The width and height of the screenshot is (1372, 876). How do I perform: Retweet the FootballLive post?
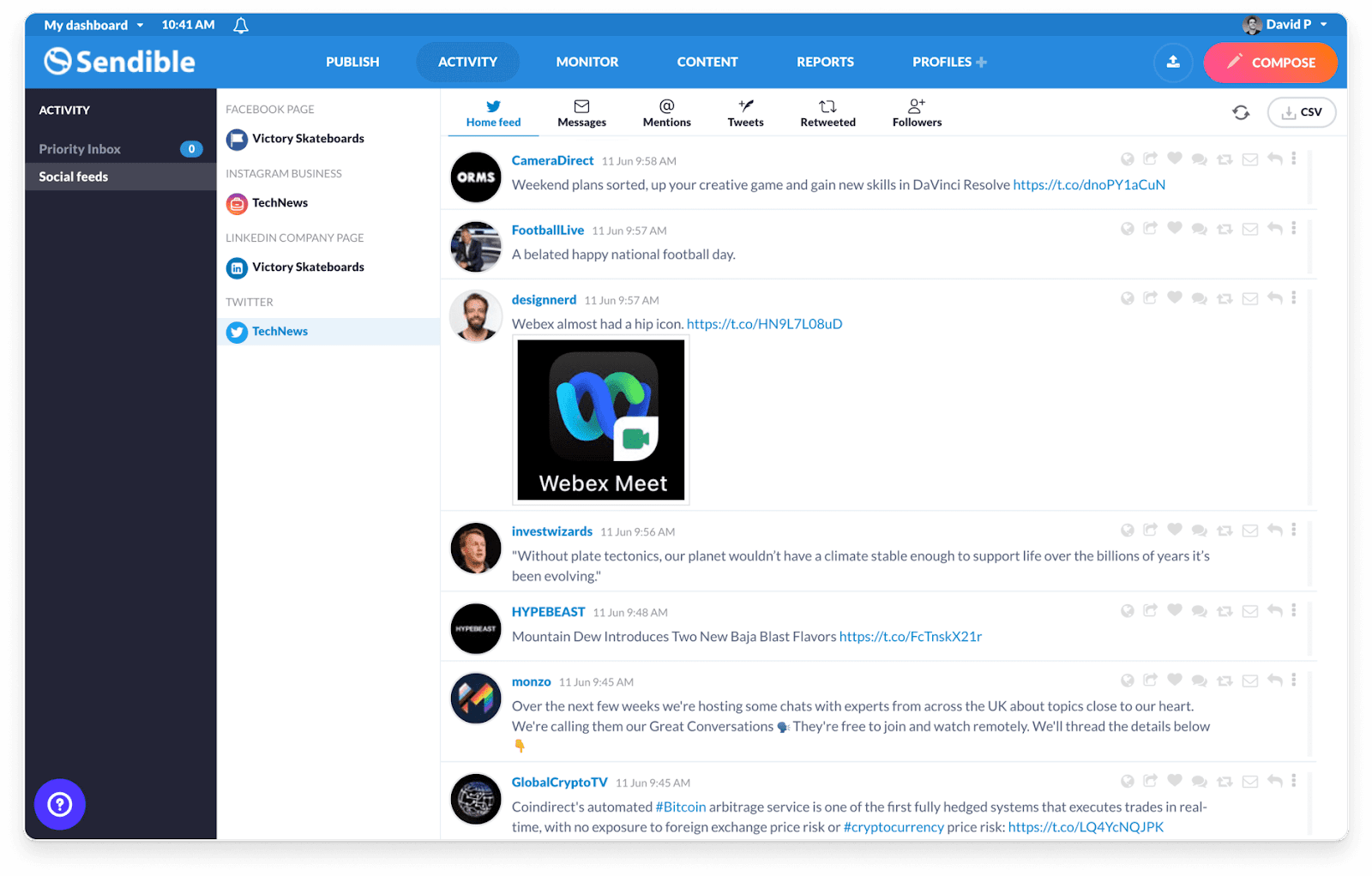(x=1225, y=229)
